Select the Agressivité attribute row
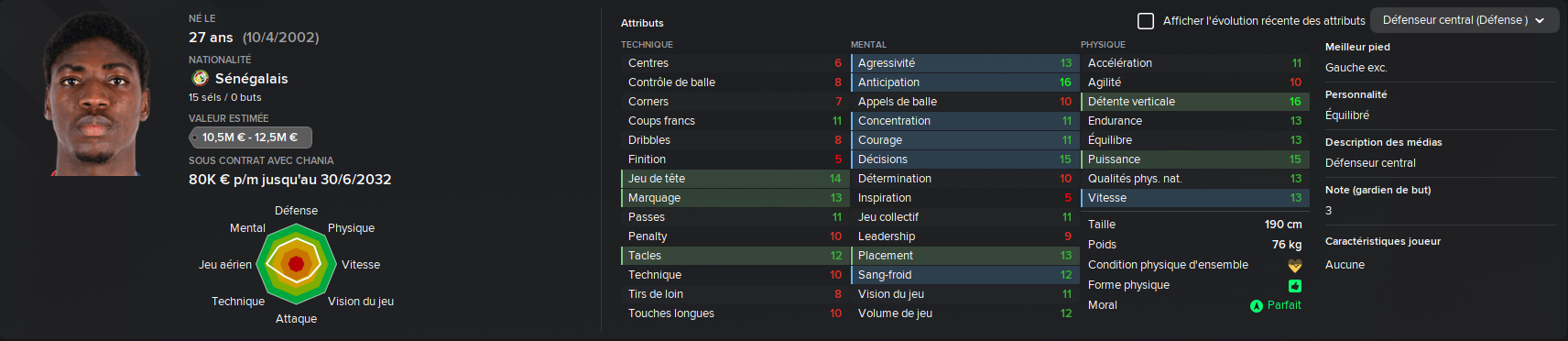This screenshot has height=341, width=1568. (964, 63)
